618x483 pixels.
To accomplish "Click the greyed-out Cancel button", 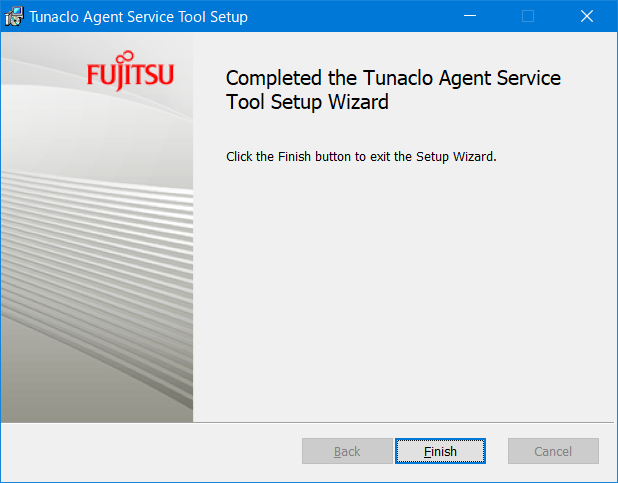I will coord(553,451).
